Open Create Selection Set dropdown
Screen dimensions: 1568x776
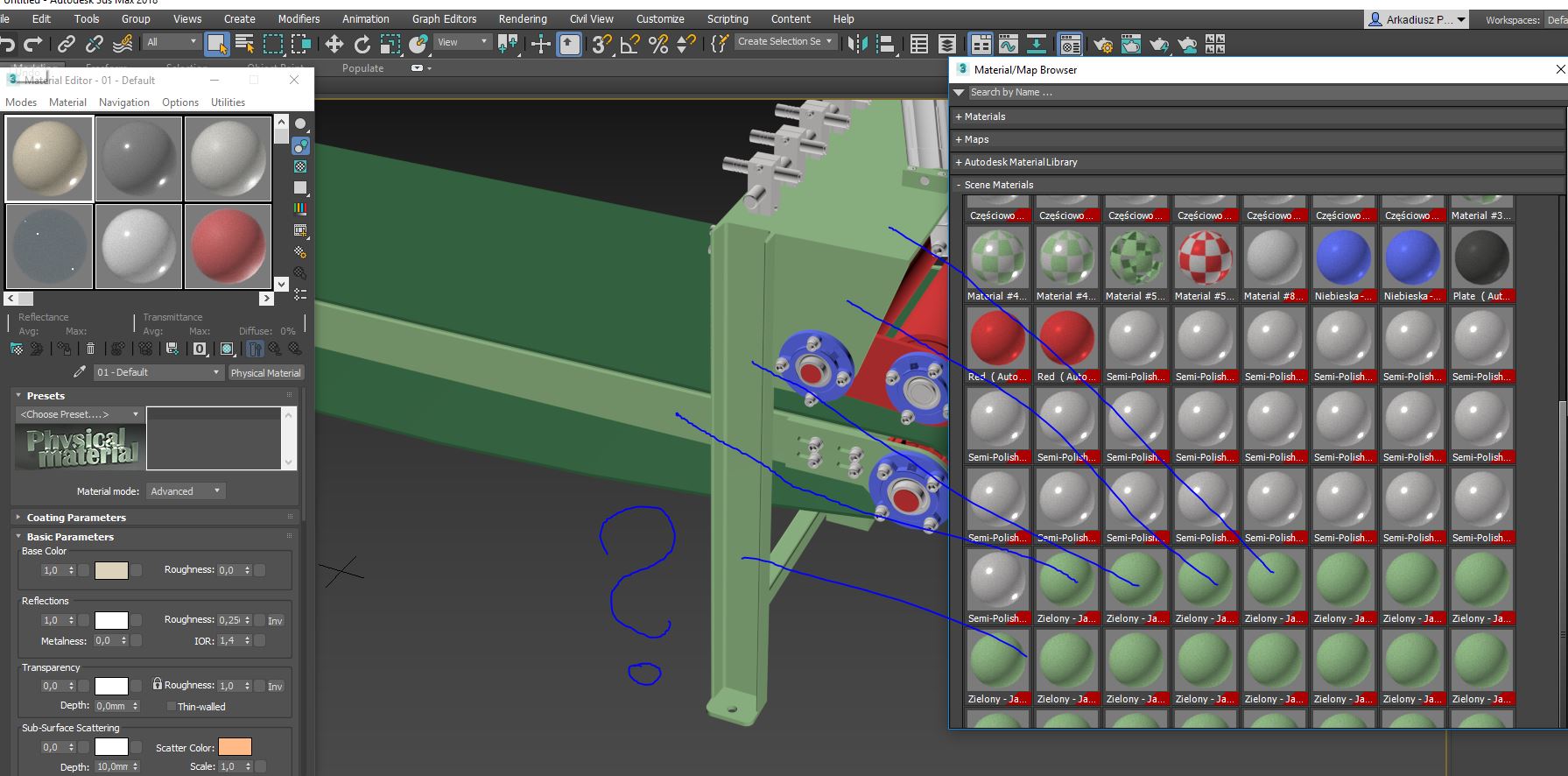[x=784, y=41]
